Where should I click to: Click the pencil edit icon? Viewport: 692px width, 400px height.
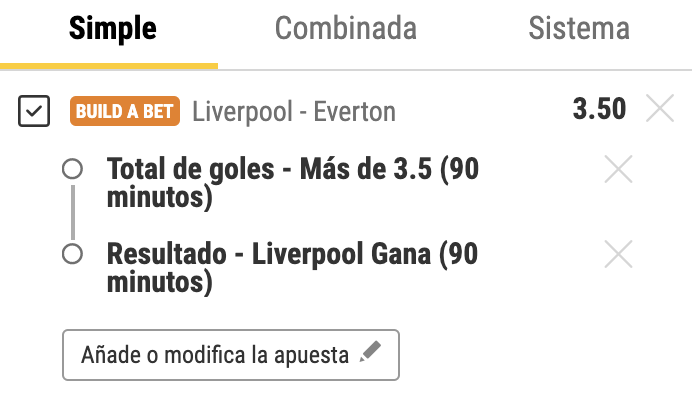370,353
